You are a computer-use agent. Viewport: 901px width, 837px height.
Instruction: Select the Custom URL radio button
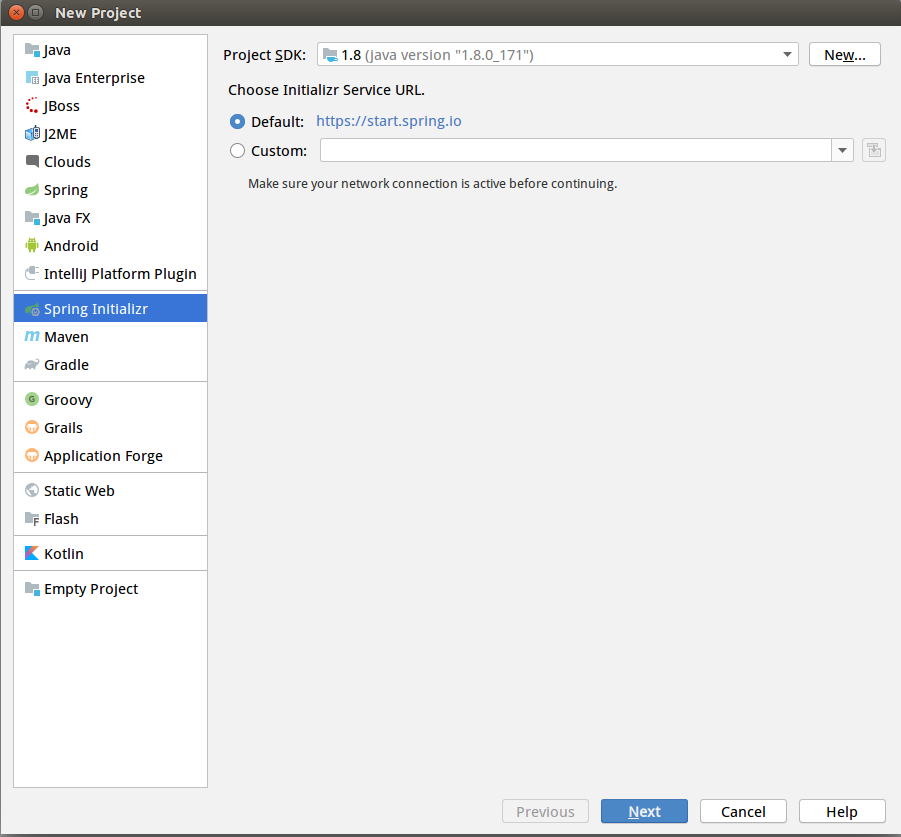237,151
